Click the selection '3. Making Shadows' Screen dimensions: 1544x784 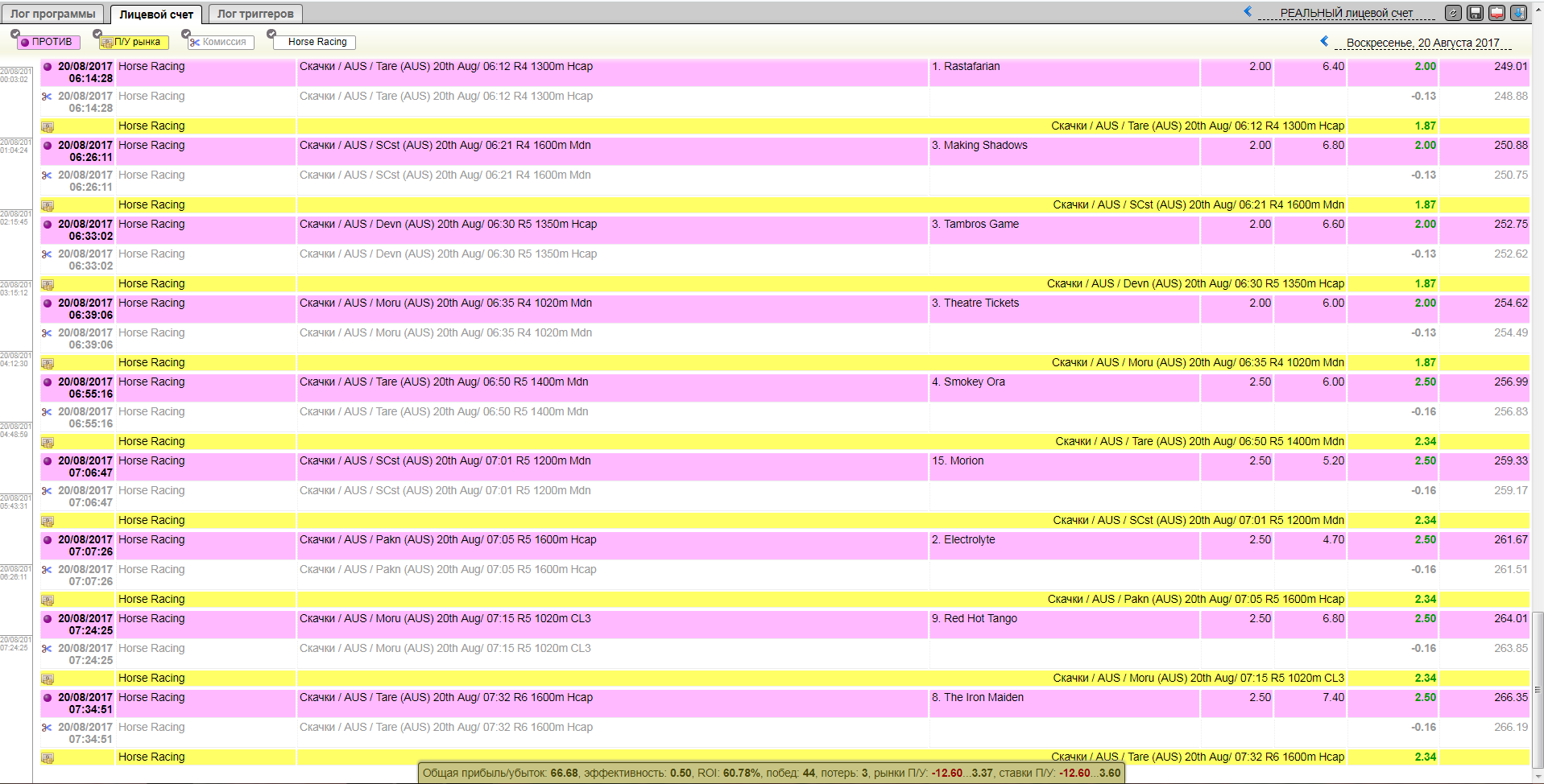979,146
